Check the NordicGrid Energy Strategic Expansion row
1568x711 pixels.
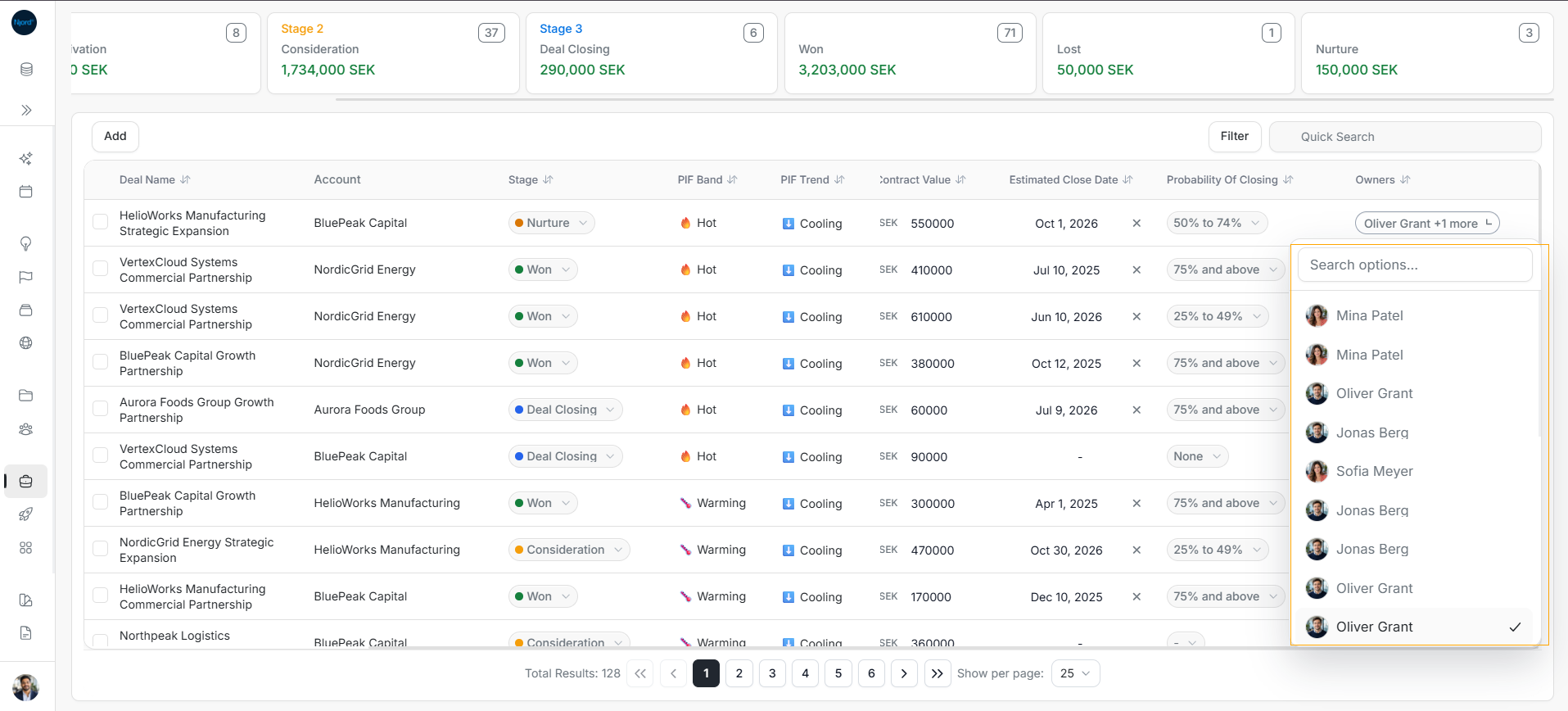coord(101,549)
